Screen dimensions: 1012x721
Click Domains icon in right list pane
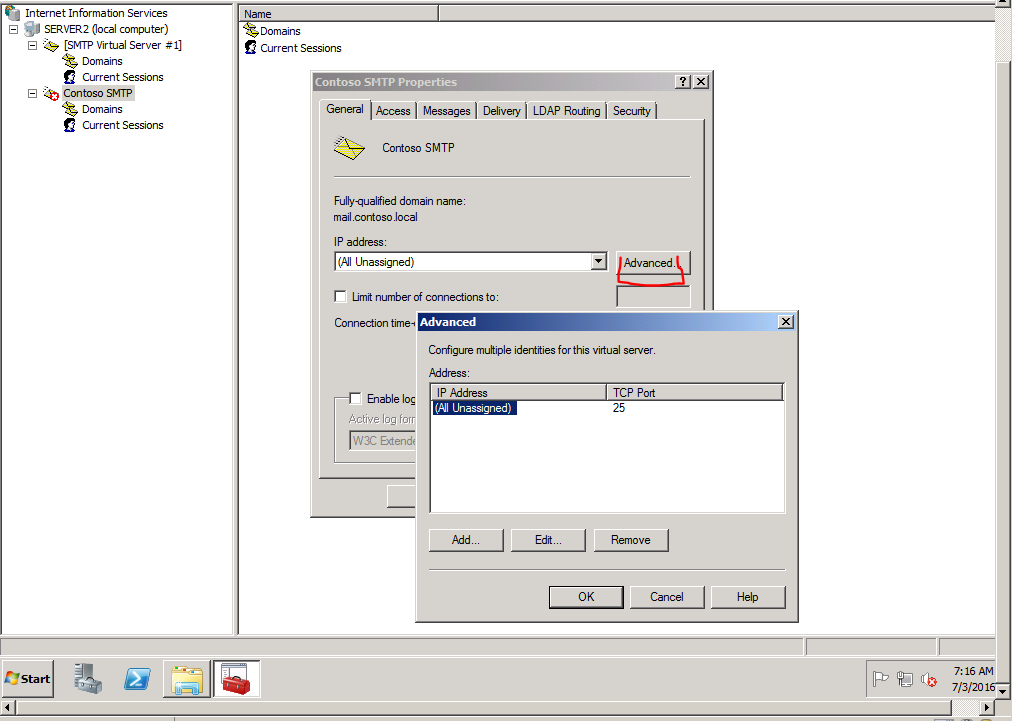250,30
